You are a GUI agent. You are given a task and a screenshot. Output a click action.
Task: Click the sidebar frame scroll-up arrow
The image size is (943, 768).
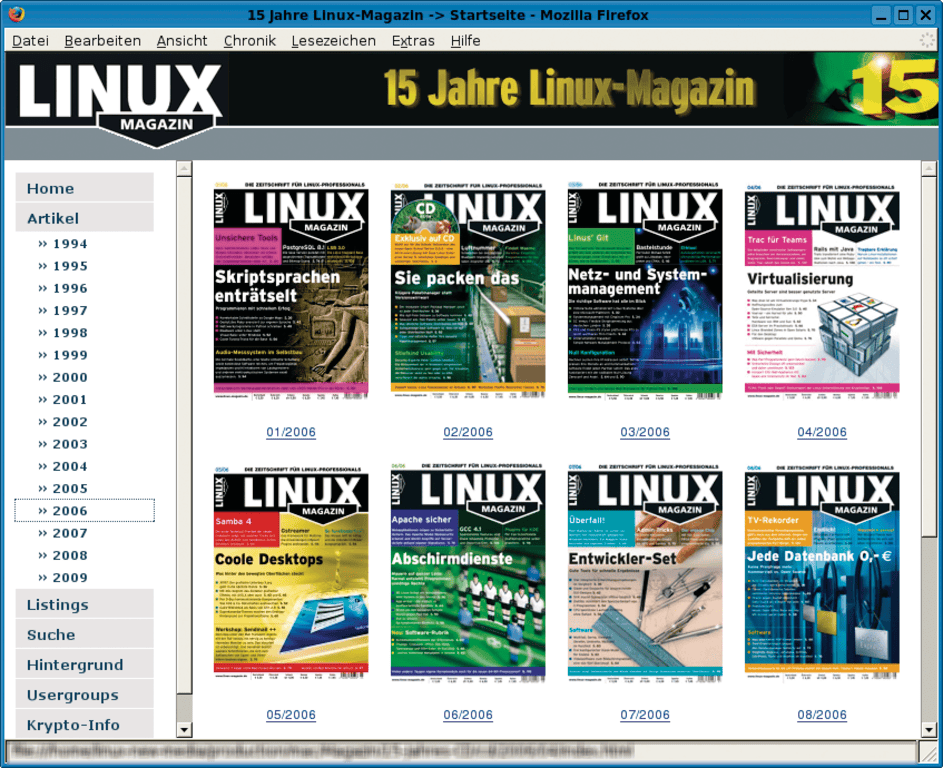coord(184,168)
